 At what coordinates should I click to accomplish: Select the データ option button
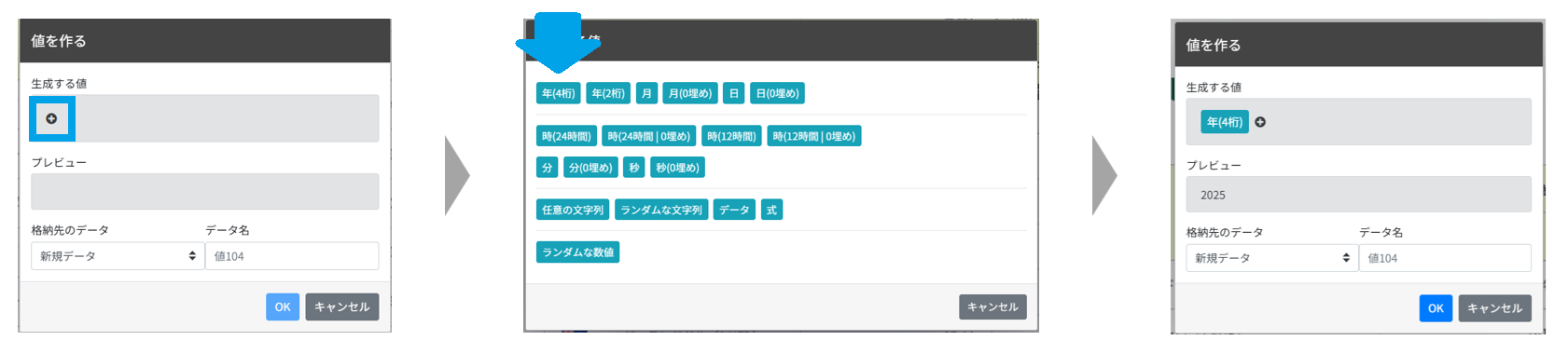point(734,210)
